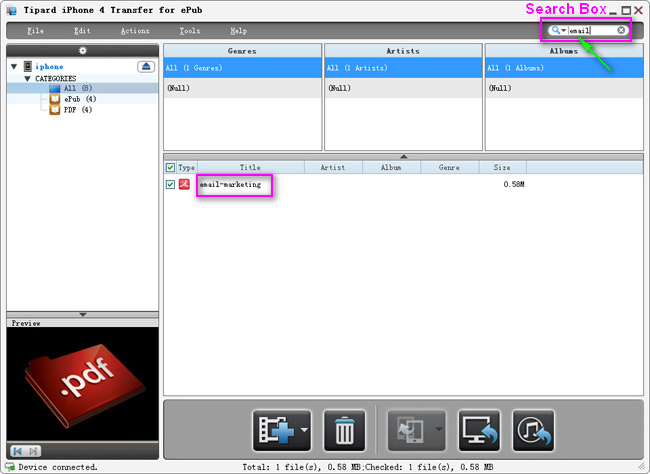650x474 pixels.
Task: Select the All (8) category
Action: point(82,88)
